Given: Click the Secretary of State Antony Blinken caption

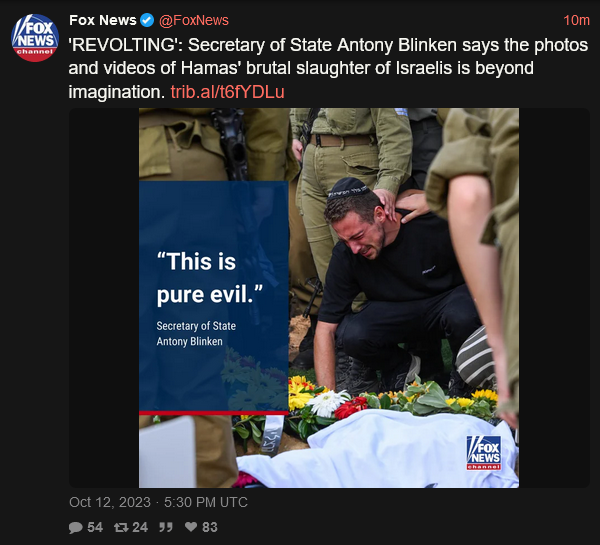Looking at the screenshot, I should [196, 333].
